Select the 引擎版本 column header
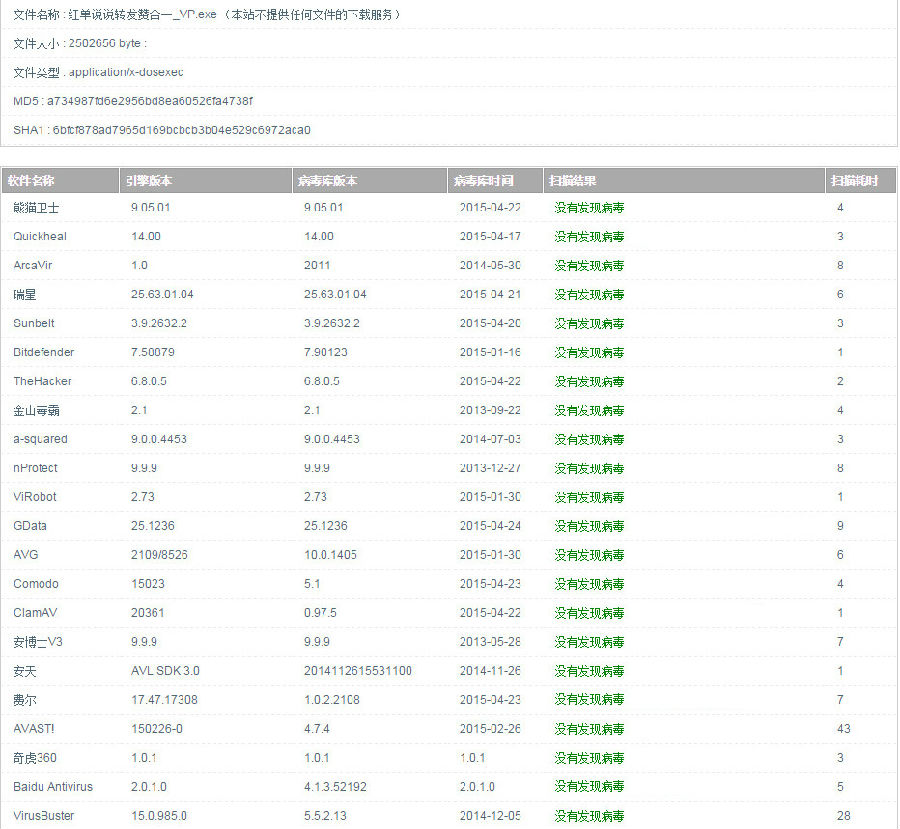Screen dimensions: 900x829 tap(205, 181)
